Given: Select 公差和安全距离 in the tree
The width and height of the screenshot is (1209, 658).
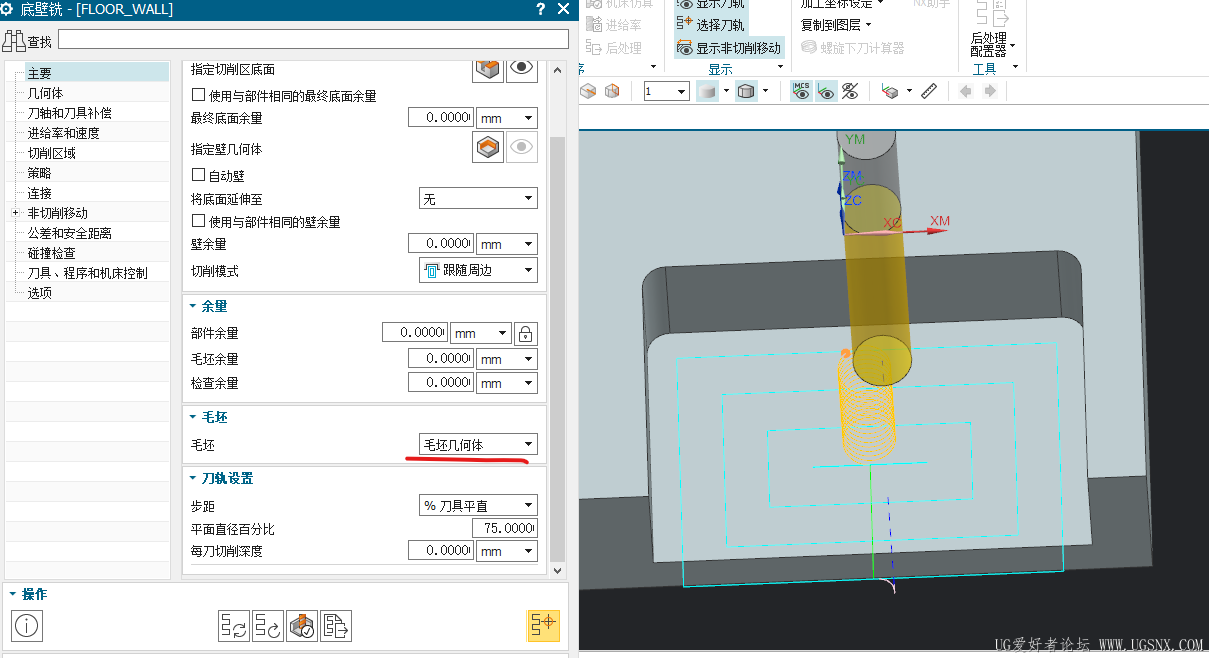Looking at the screenshot, I should [70, 233].
